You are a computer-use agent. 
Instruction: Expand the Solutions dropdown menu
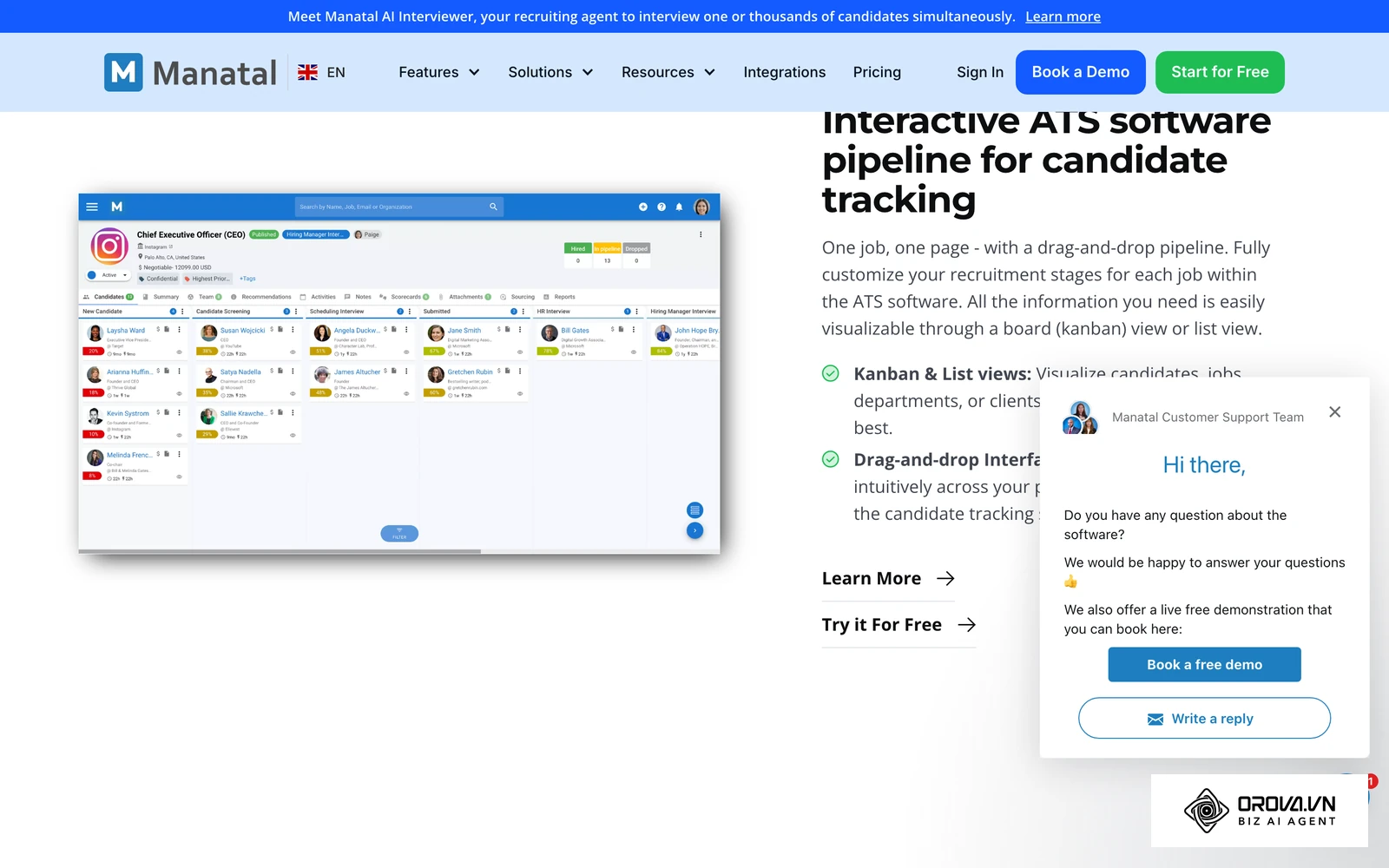coord(550,72)
